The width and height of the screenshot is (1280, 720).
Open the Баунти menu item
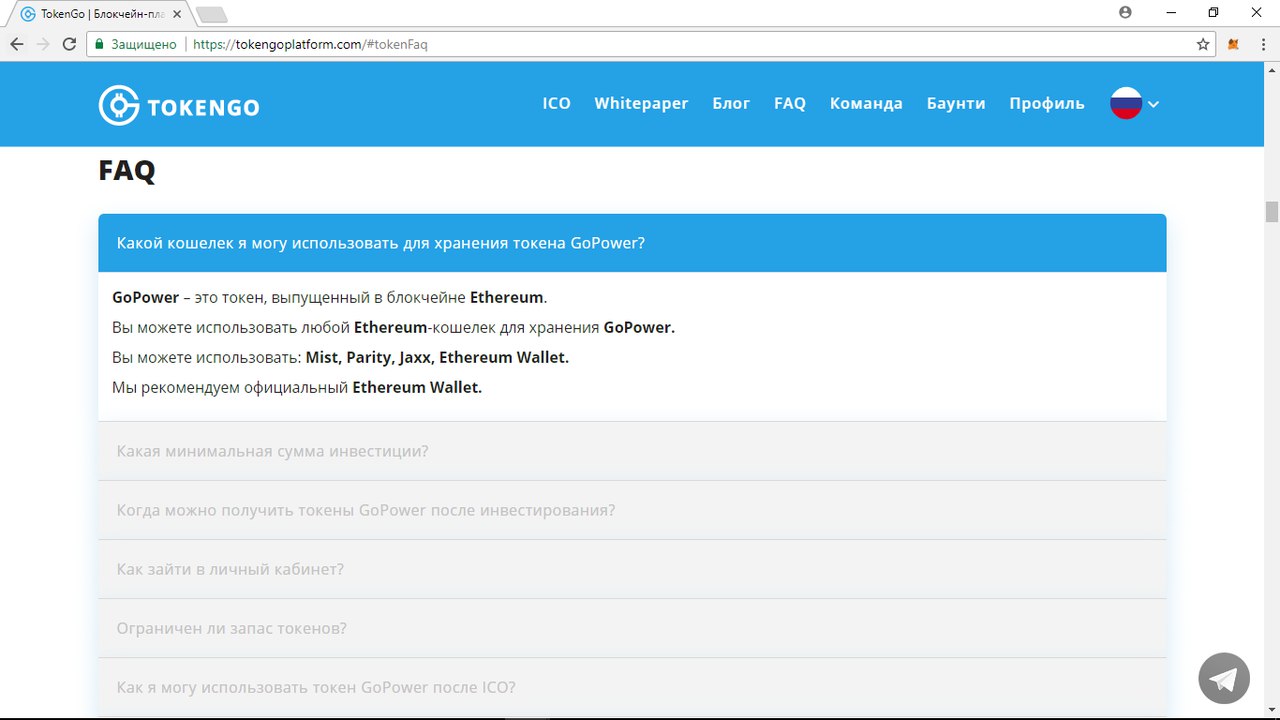(x=956, y=103)
